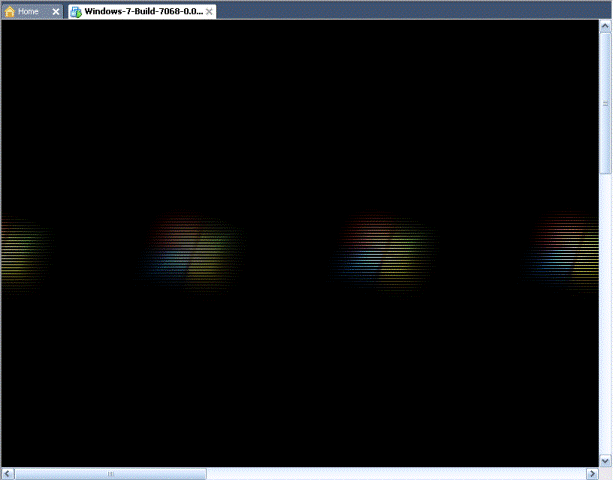The width and height of the screenshot is (613, 480).
Task: Click the vertical scrollbar thumb
Action: click(605, 104)
